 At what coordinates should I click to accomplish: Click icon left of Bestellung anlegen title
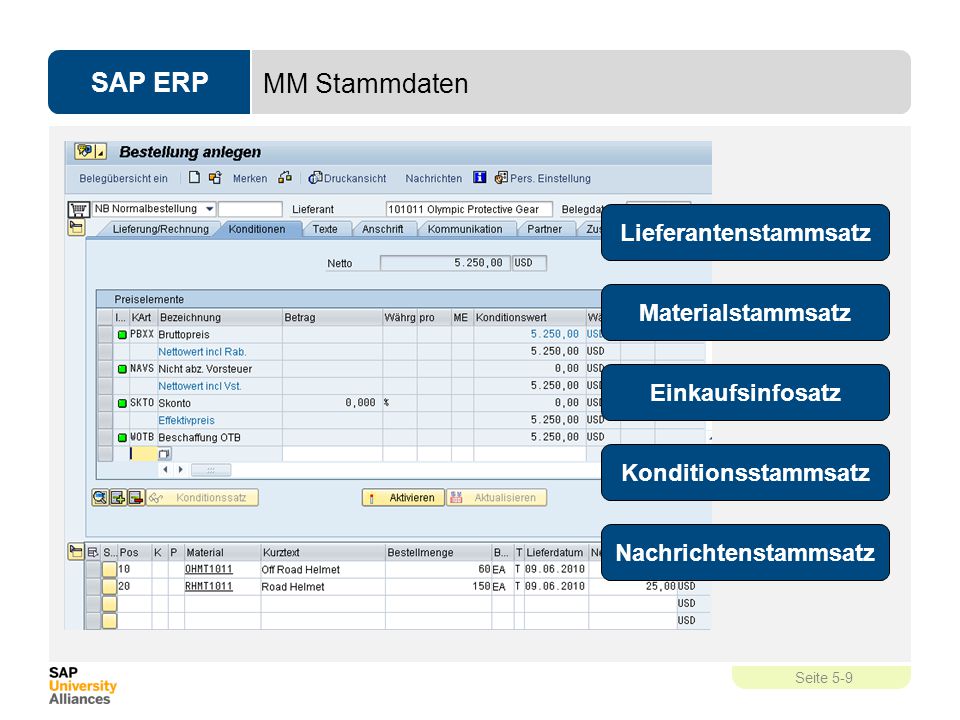tap(91, 151)
